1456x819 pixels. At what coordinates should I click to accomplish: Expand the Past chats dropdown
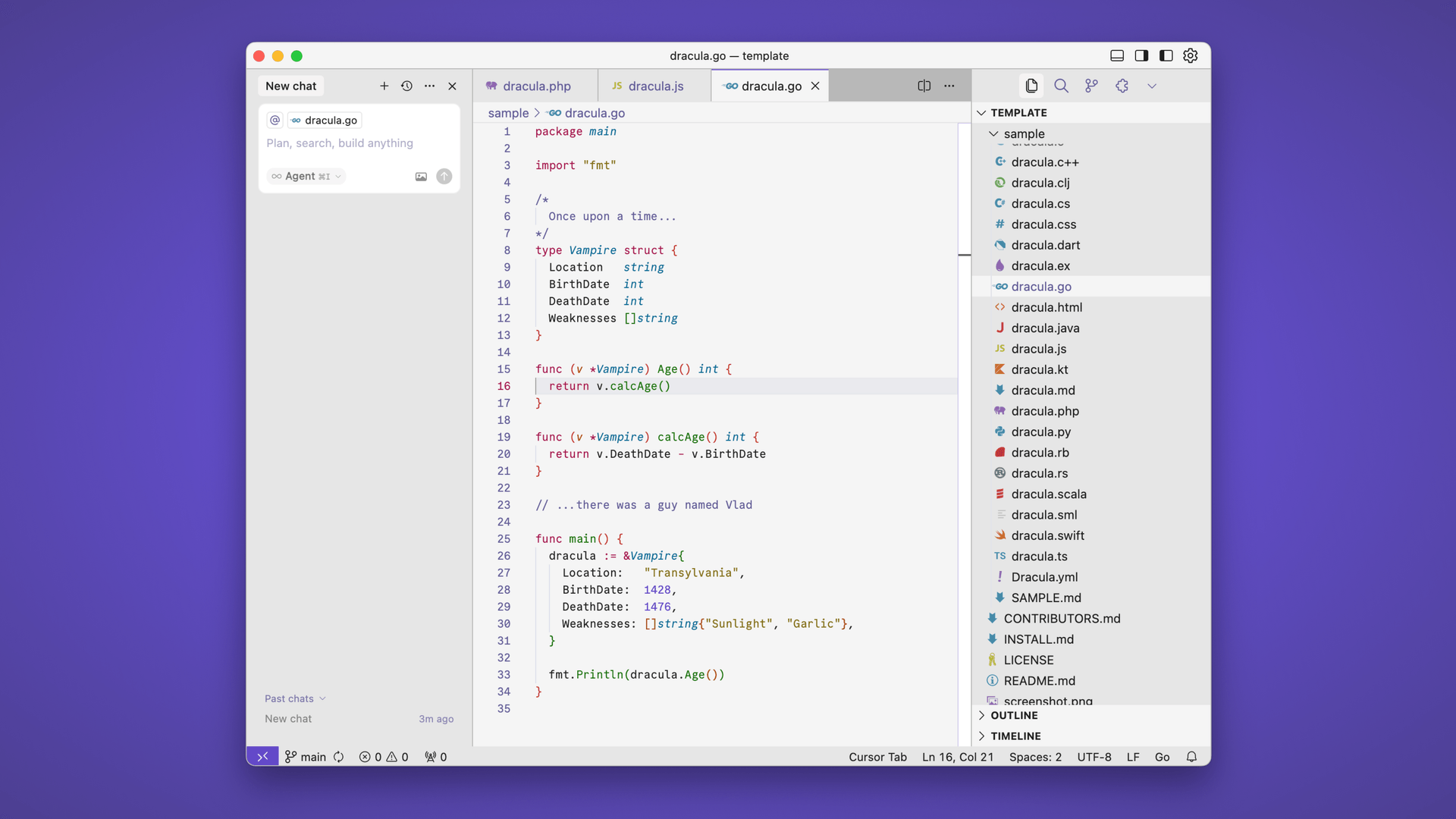coord(295,698)
